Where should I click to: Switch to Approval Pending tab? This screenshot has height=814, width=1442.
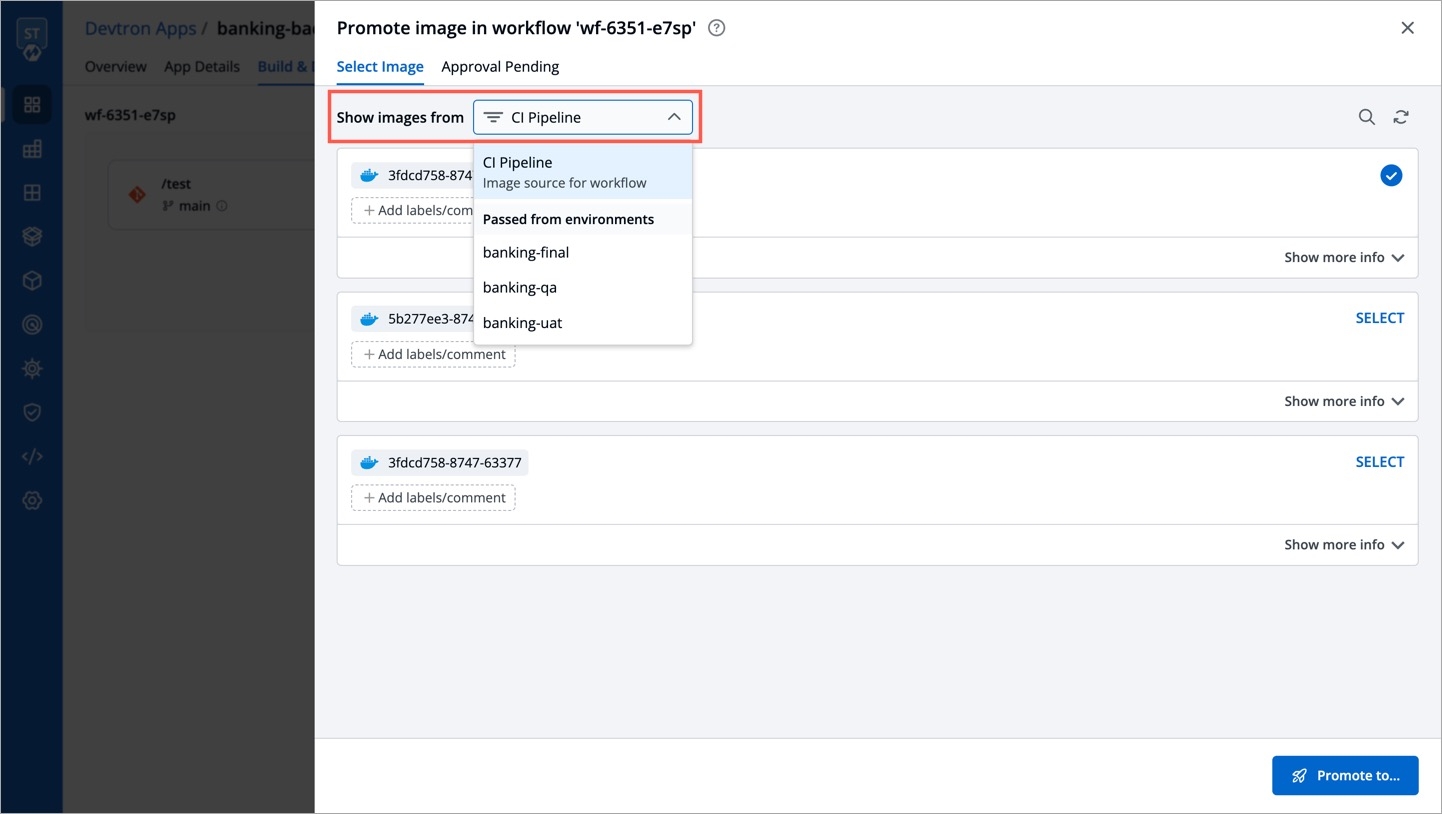pyautogui.click(x=500, y=67)
